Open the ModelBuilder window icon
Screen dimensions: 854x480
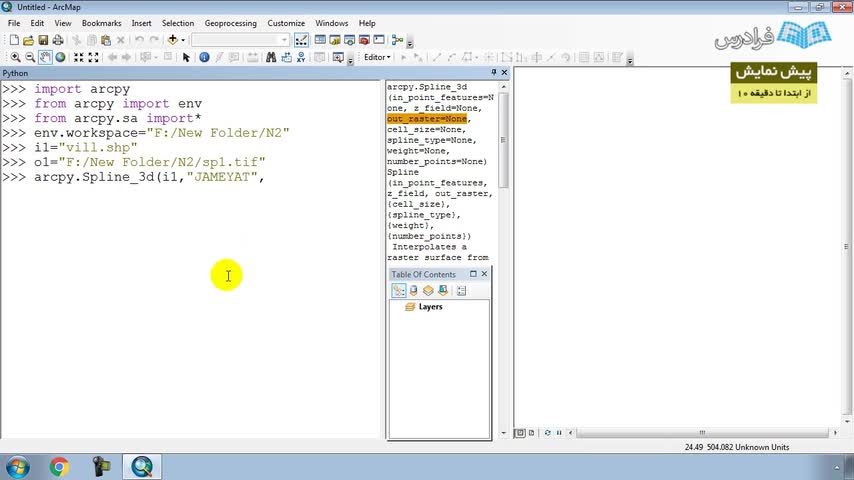coord(398,40)
